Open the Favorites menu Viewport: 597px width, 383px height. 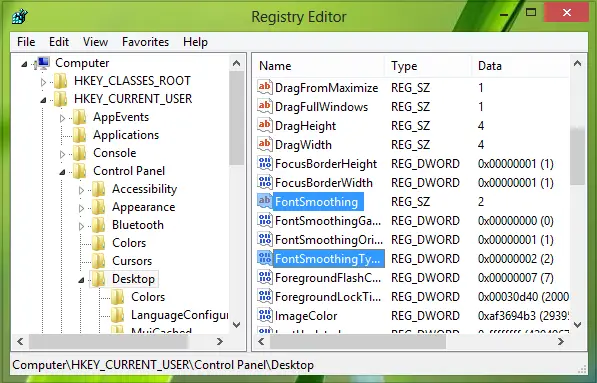tap(145, 42)
